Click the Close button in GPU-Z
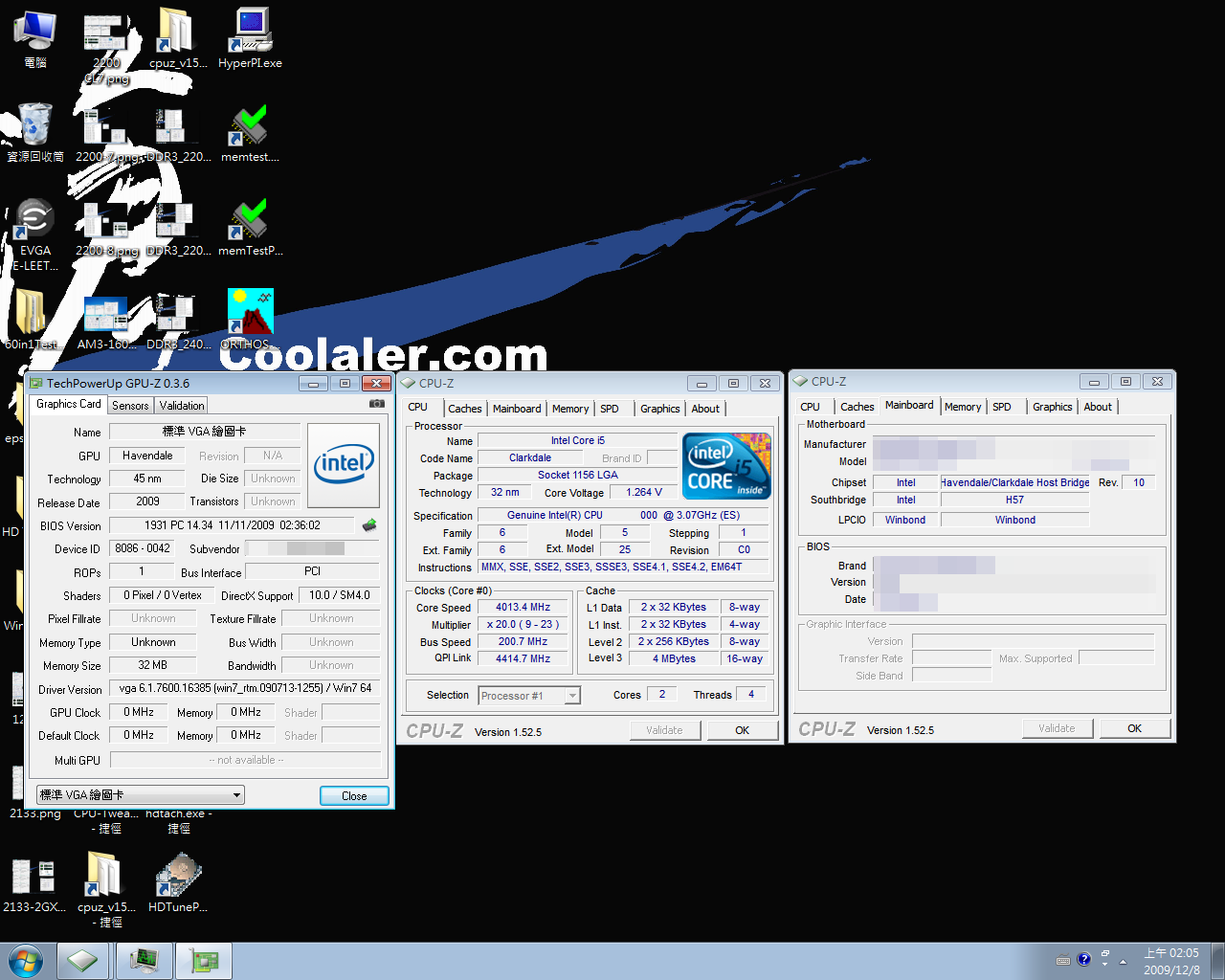 (354, 796)
